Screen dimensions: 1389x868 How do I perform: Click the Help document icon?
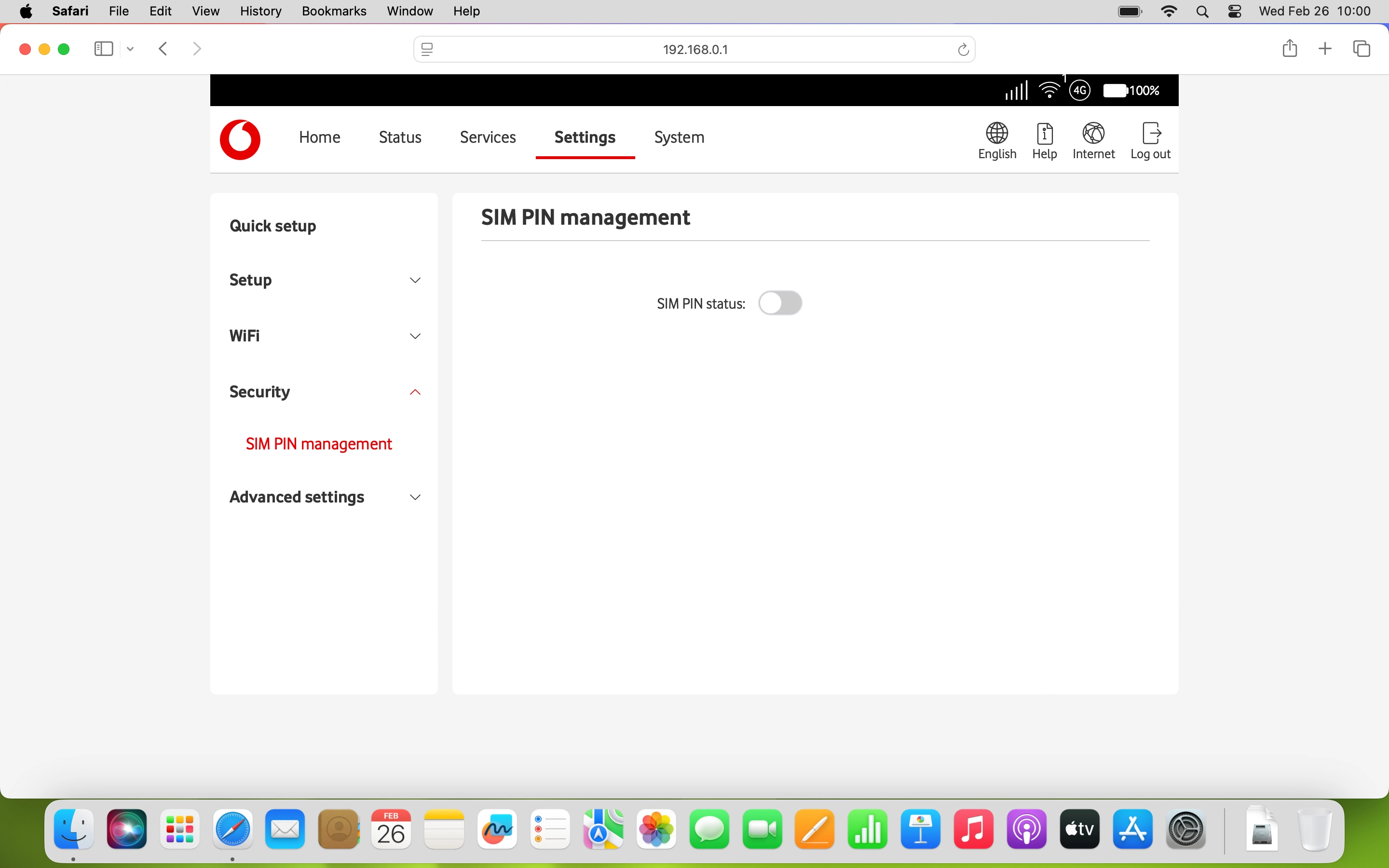[1044, 134]
